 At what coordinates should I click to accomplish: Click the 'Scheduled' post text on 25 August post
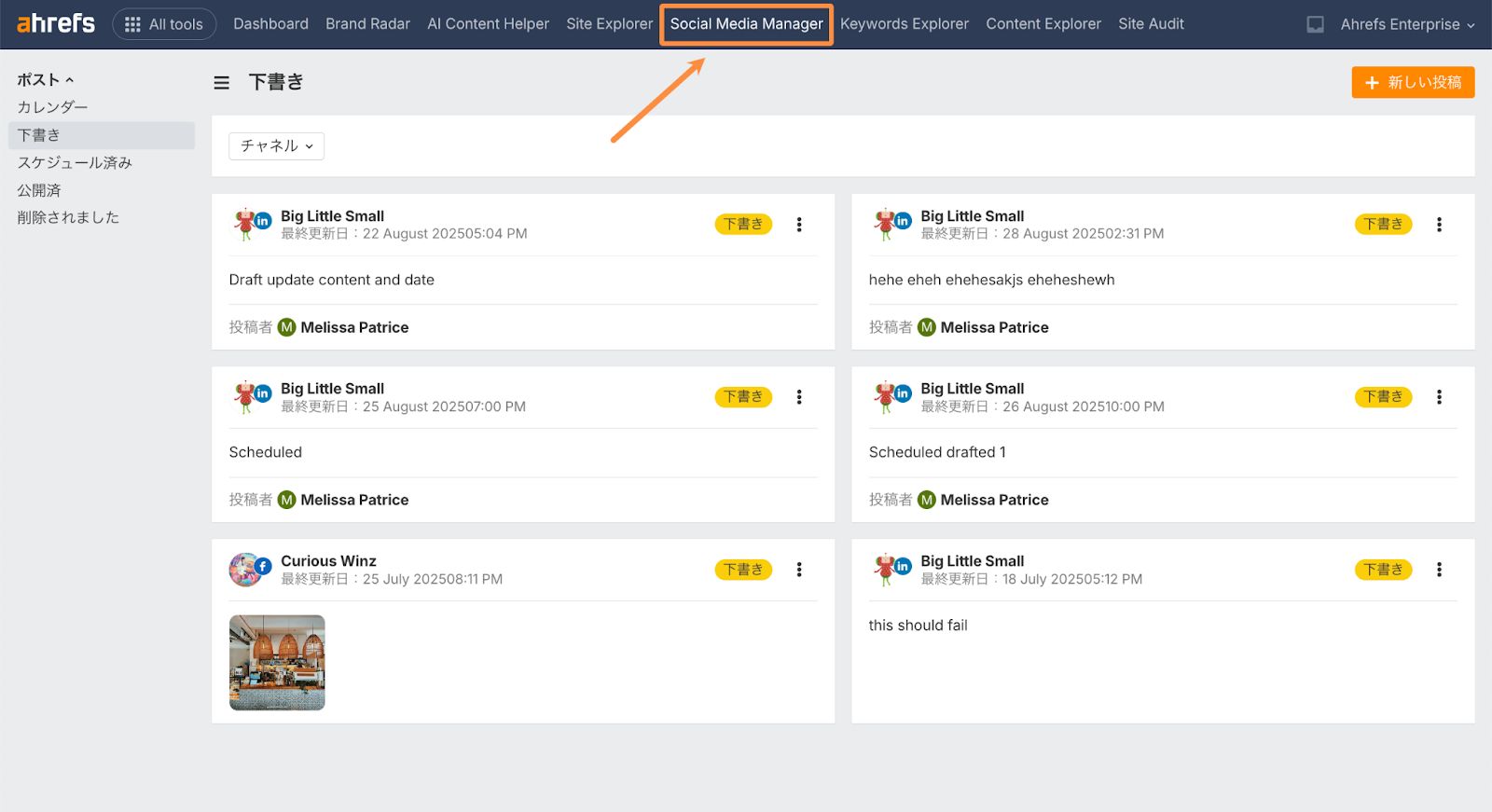coord(266,452)
